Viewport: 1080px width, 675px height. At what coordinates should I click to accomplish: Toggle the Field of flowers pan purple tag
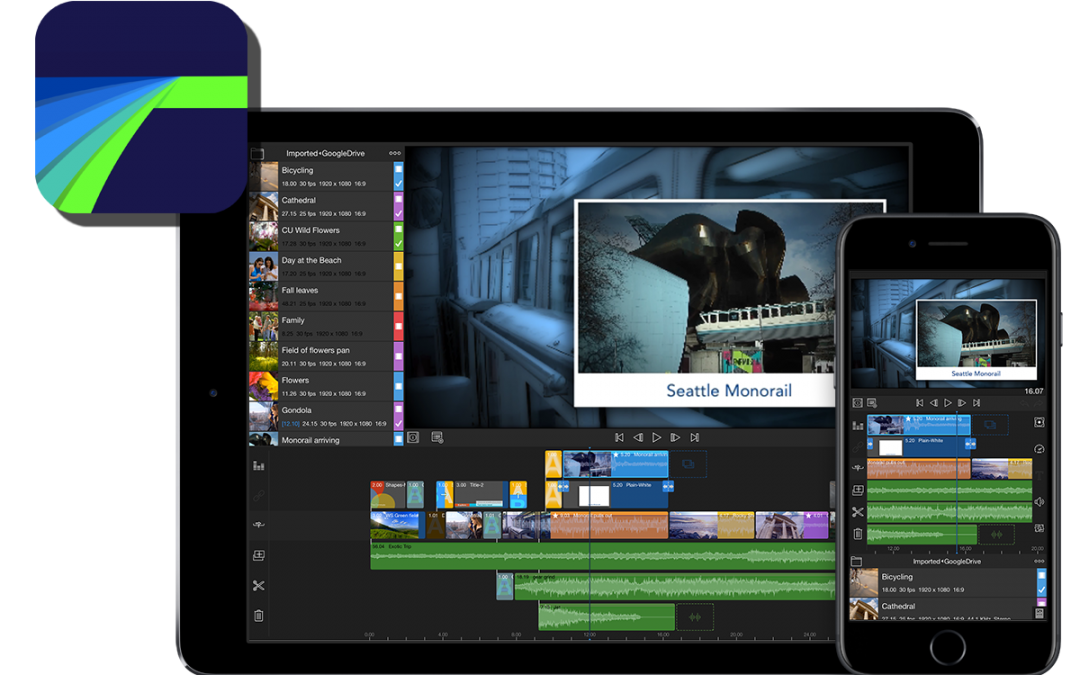(398, 356)
